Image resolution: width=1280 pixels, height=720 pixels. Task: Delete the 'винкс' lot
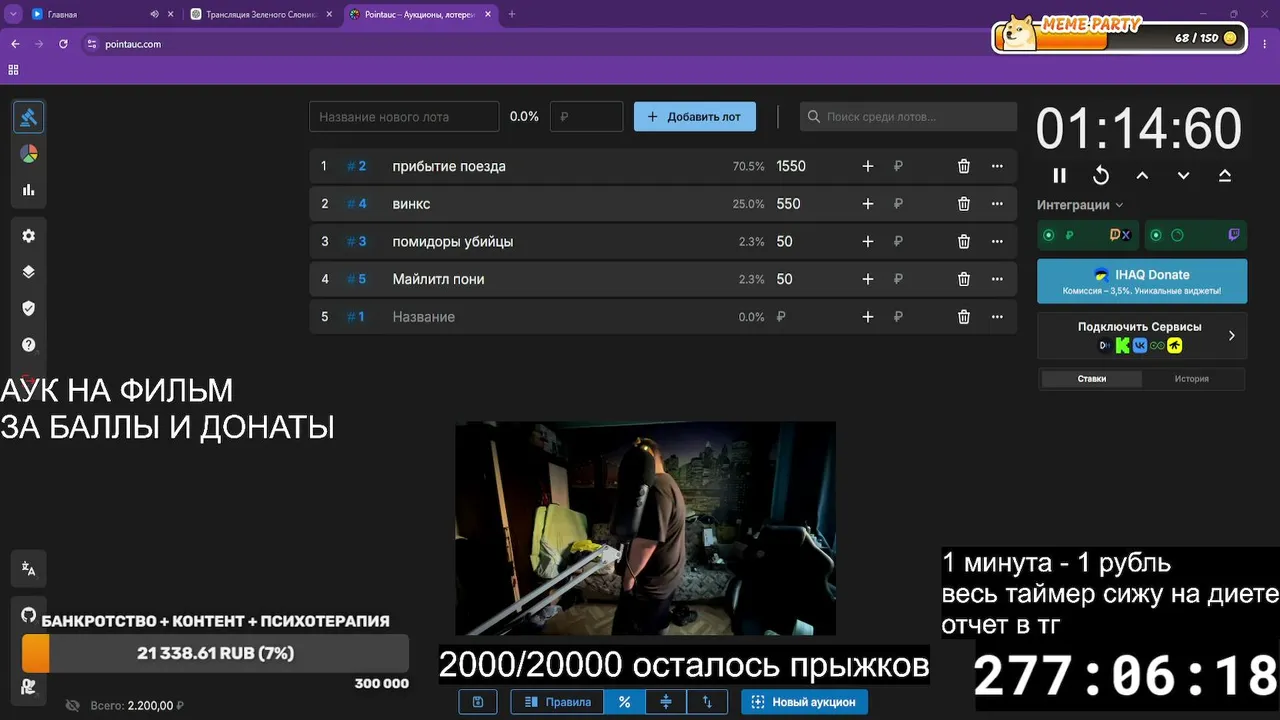coord(964,204)
